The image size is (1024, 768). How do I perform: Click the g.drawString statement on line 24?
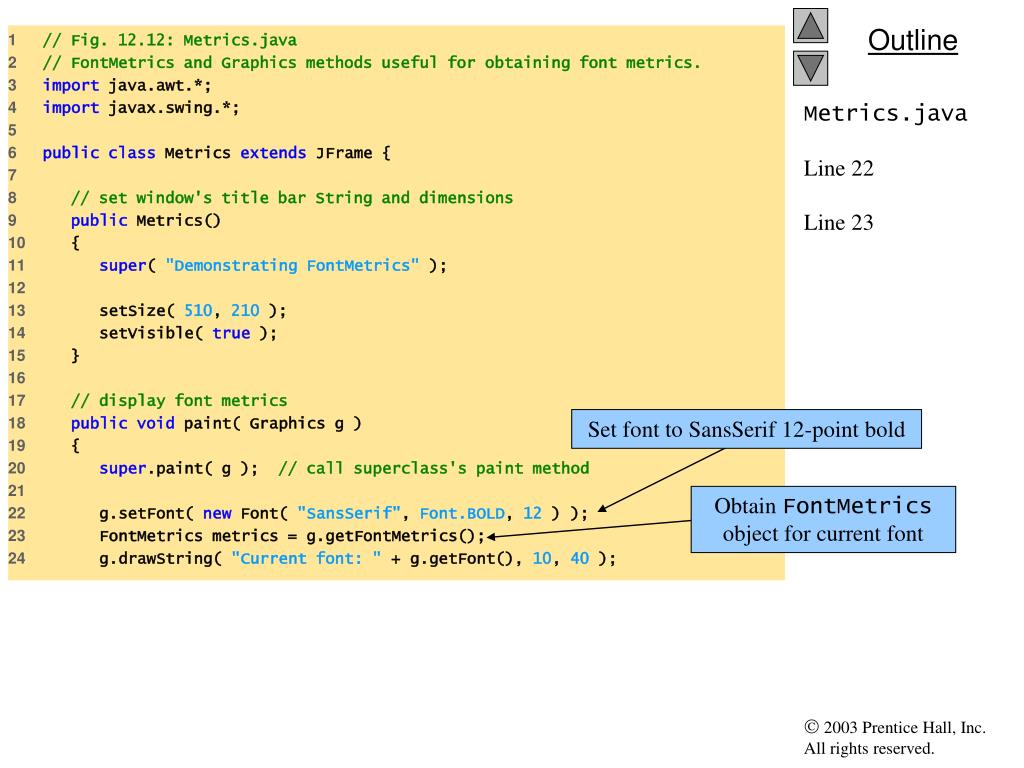point(357,558)
